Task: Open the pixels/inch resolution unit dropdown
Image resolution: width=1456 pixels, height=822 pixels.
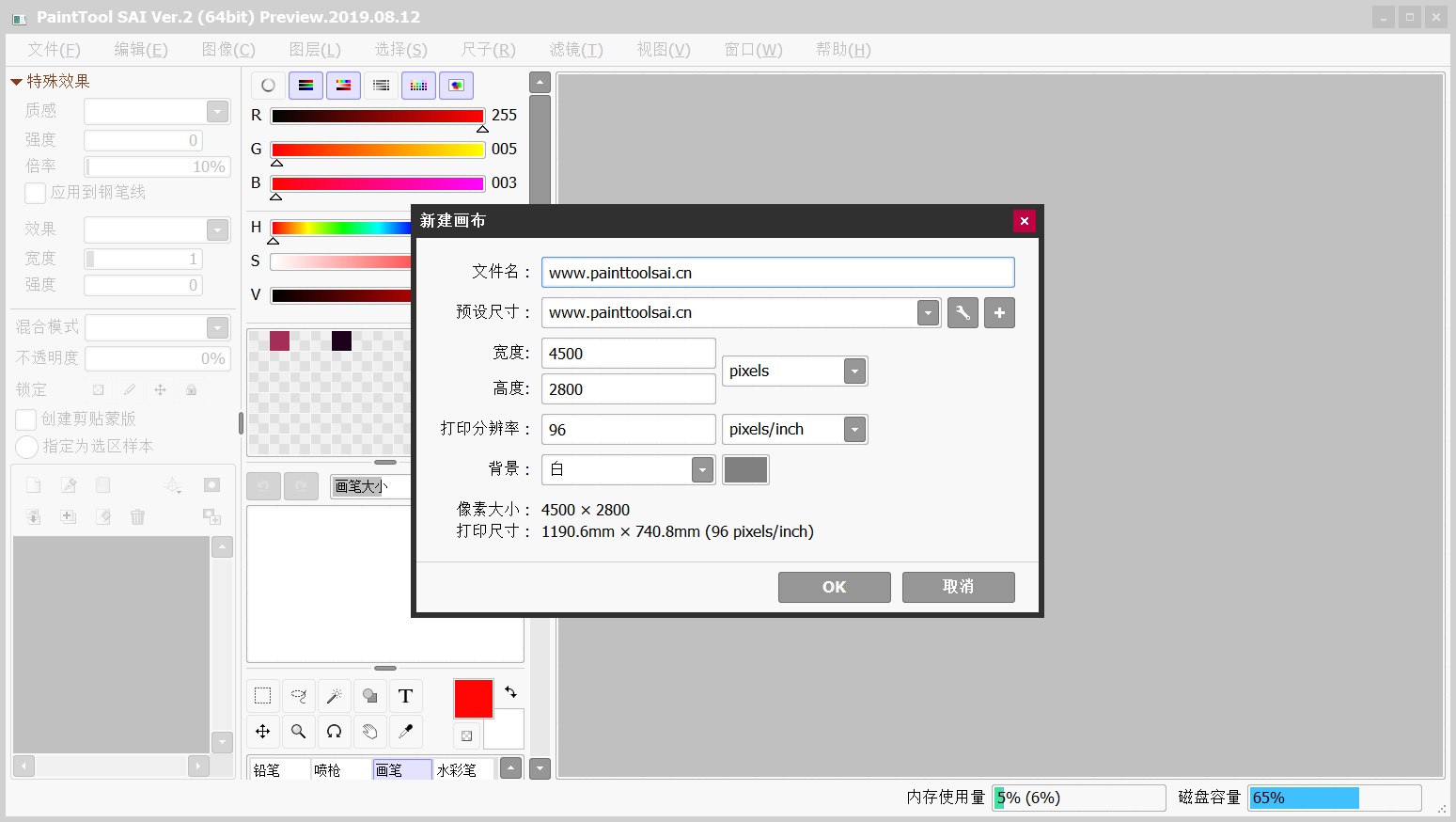Action: tap(854, 430)
